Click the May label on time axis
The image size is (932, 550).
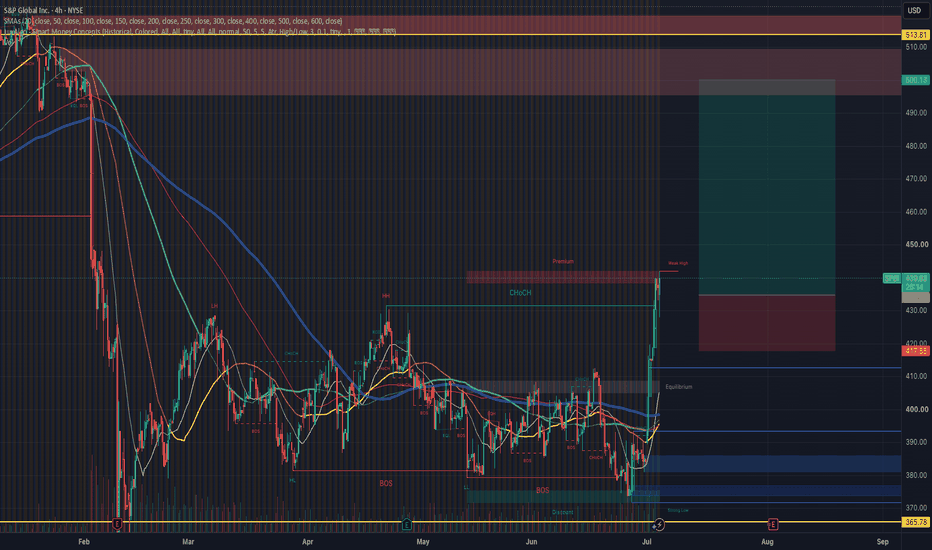tap(423, 542)
